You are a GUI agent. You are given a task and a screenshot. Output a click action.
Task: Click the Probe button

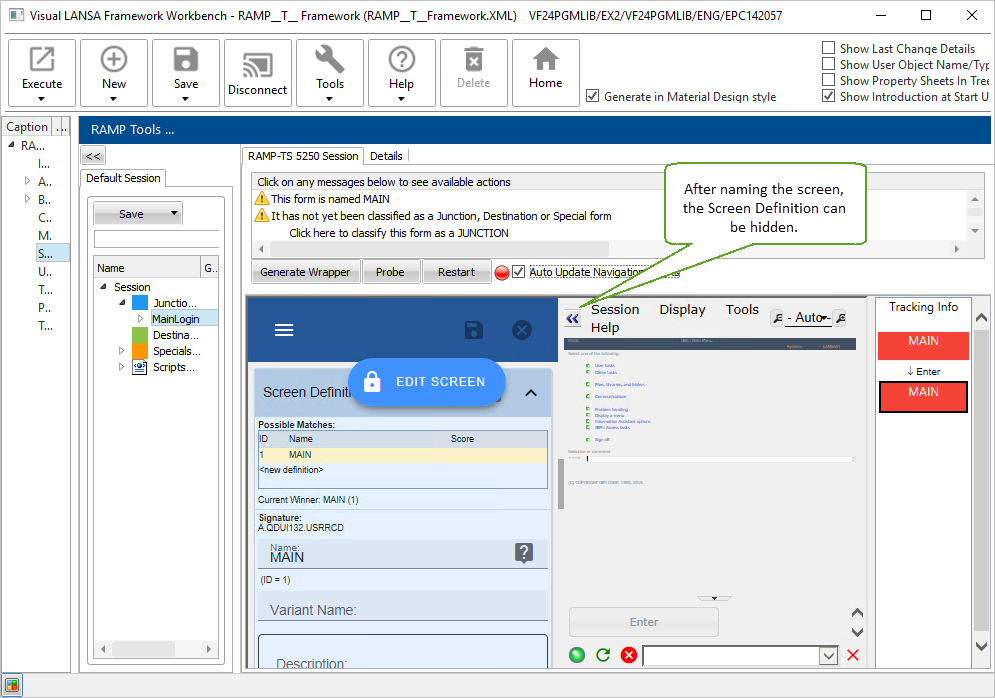(x=390, y=272)
